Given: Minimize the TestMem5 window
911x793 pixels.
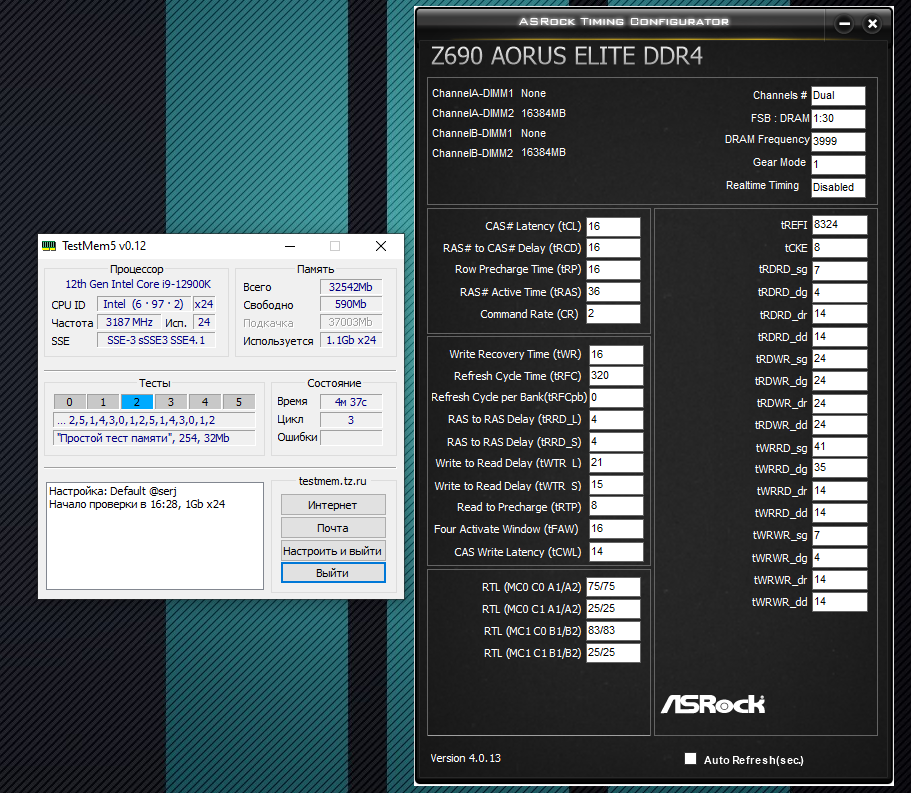Looking at the screenshot, I should click(x=290, y=246).
